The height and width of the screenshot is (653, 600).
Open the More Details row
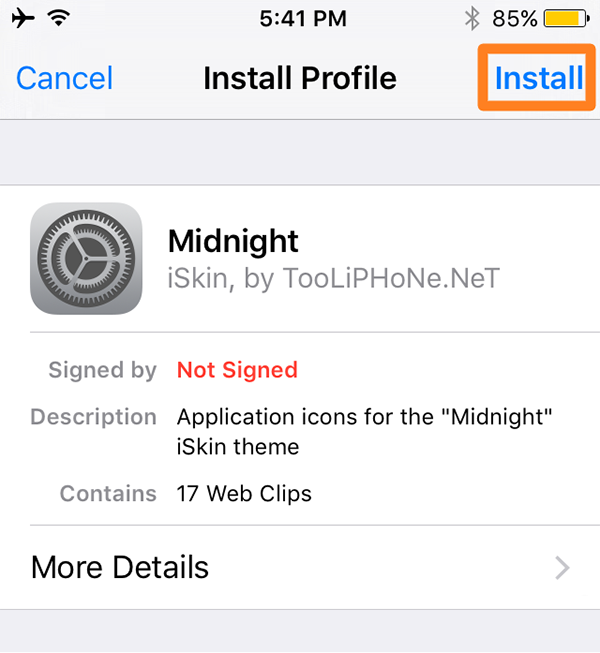[300, 568]
